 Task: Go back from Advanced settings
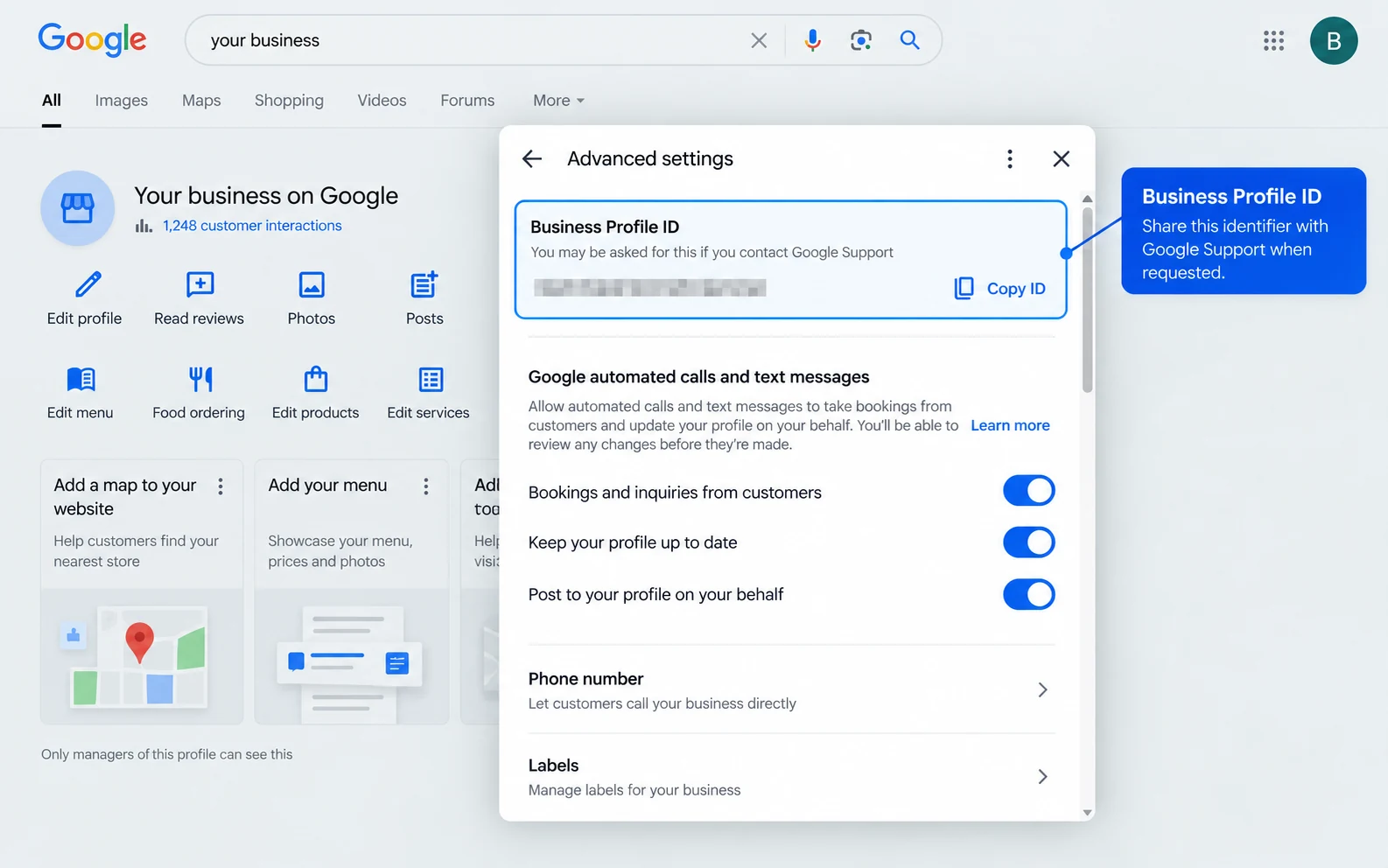coord(532,158)
